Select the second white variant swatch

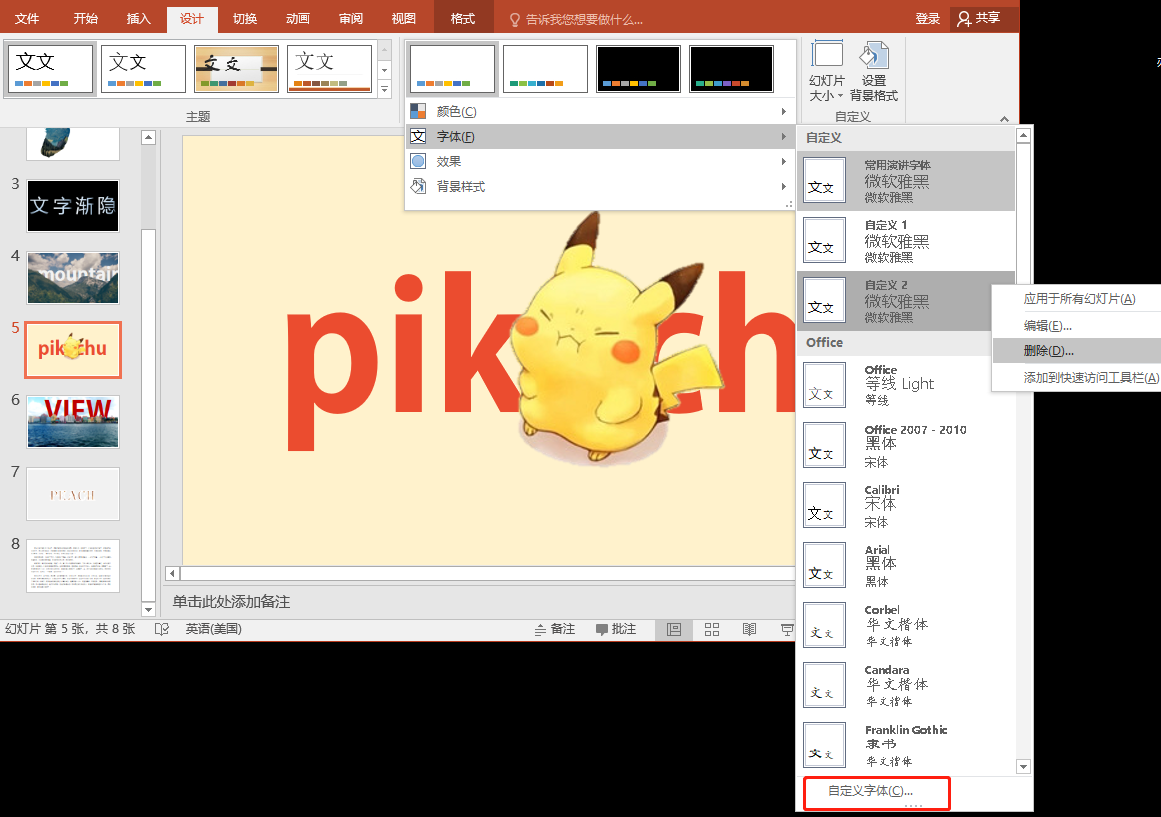545,69
